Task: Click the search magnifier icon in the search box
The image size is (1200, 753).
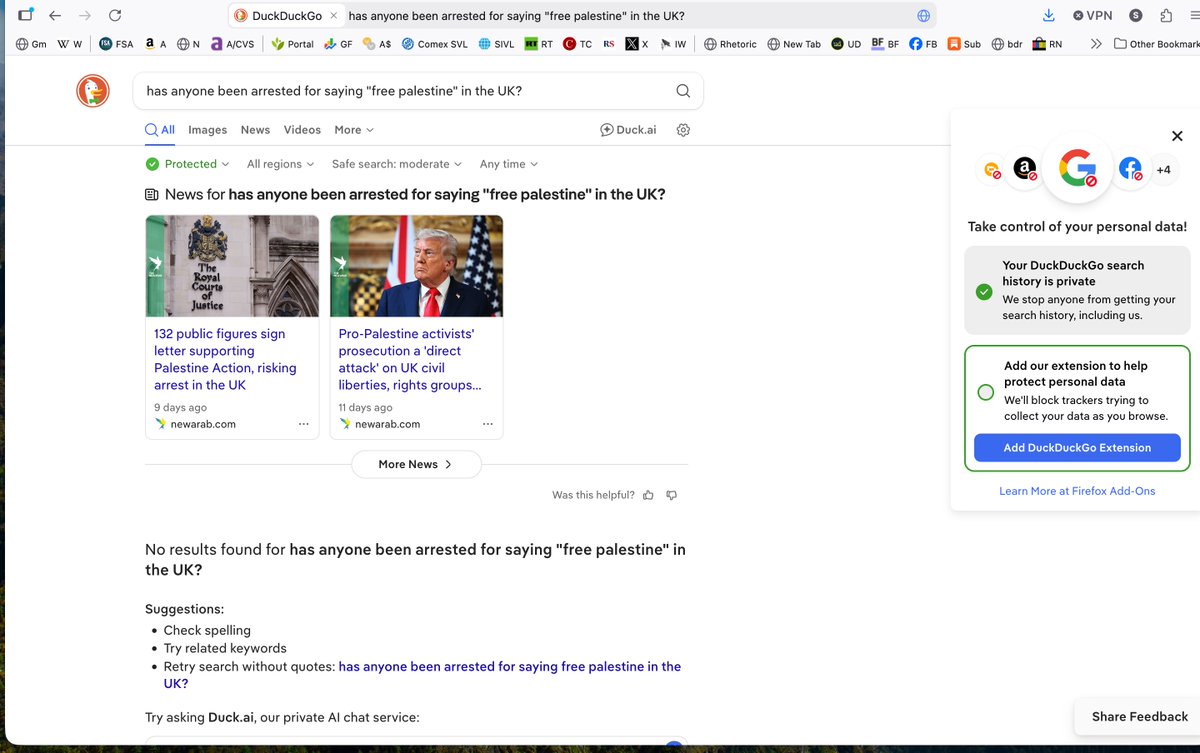Action: pyautogui.click(x=683, y=91)
